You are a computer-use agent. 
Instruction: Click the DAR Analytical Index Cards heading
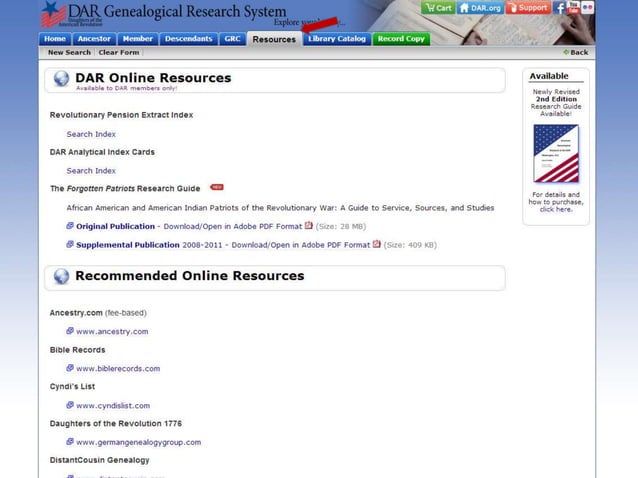click(102, 152)
